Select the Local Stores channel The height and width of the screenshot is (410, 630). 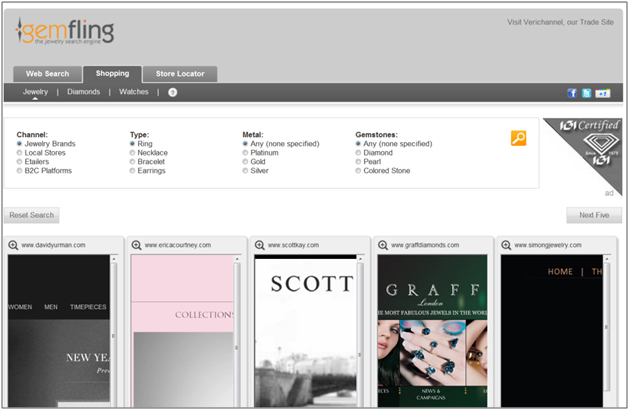pos(19,153)
